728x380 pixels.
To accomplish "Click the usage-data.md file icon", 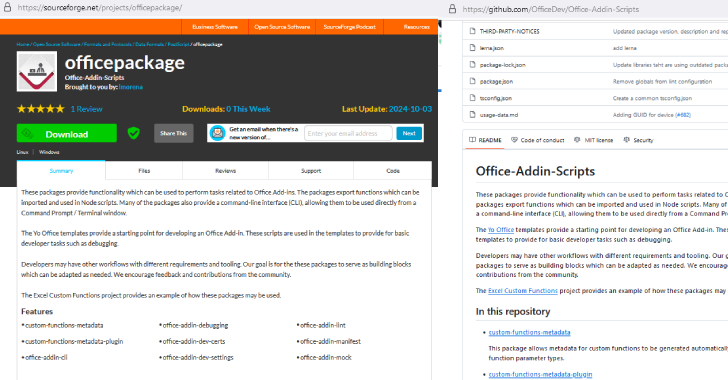I will (473, 115).
